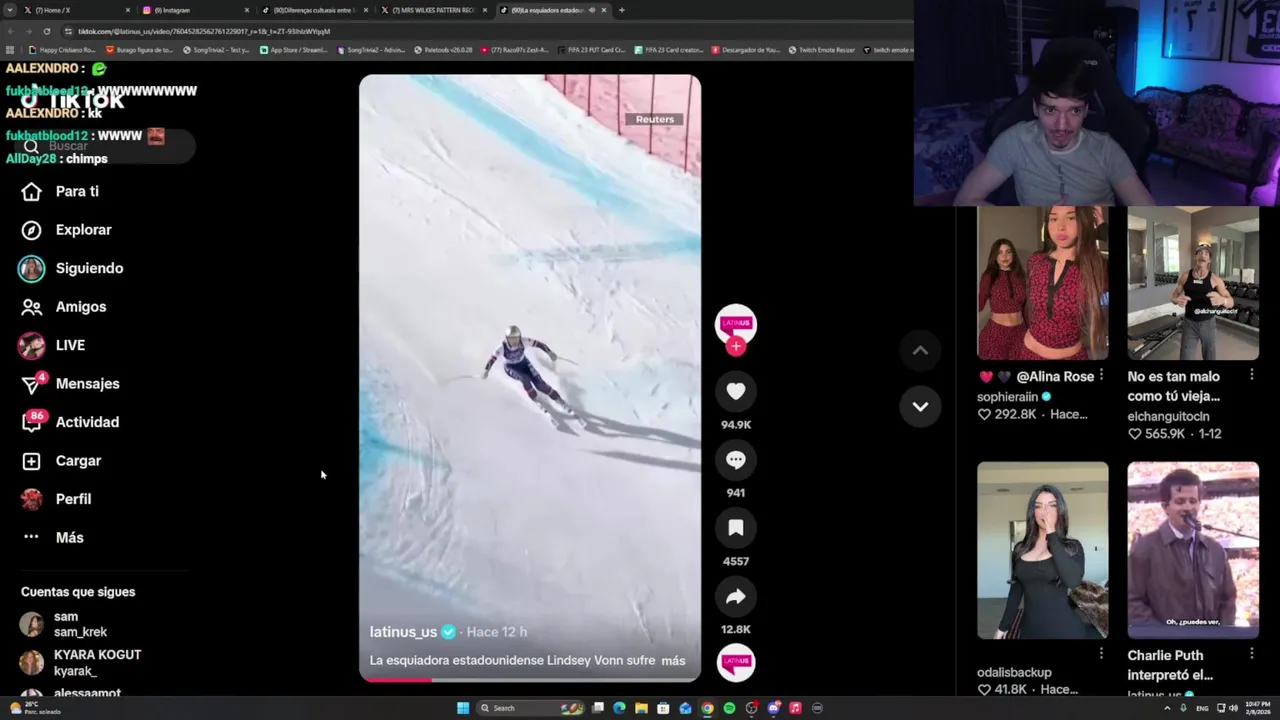Screen dimensions: 1280x720
Task: Show hidden system tray icons
Action: coord(1168,708)
